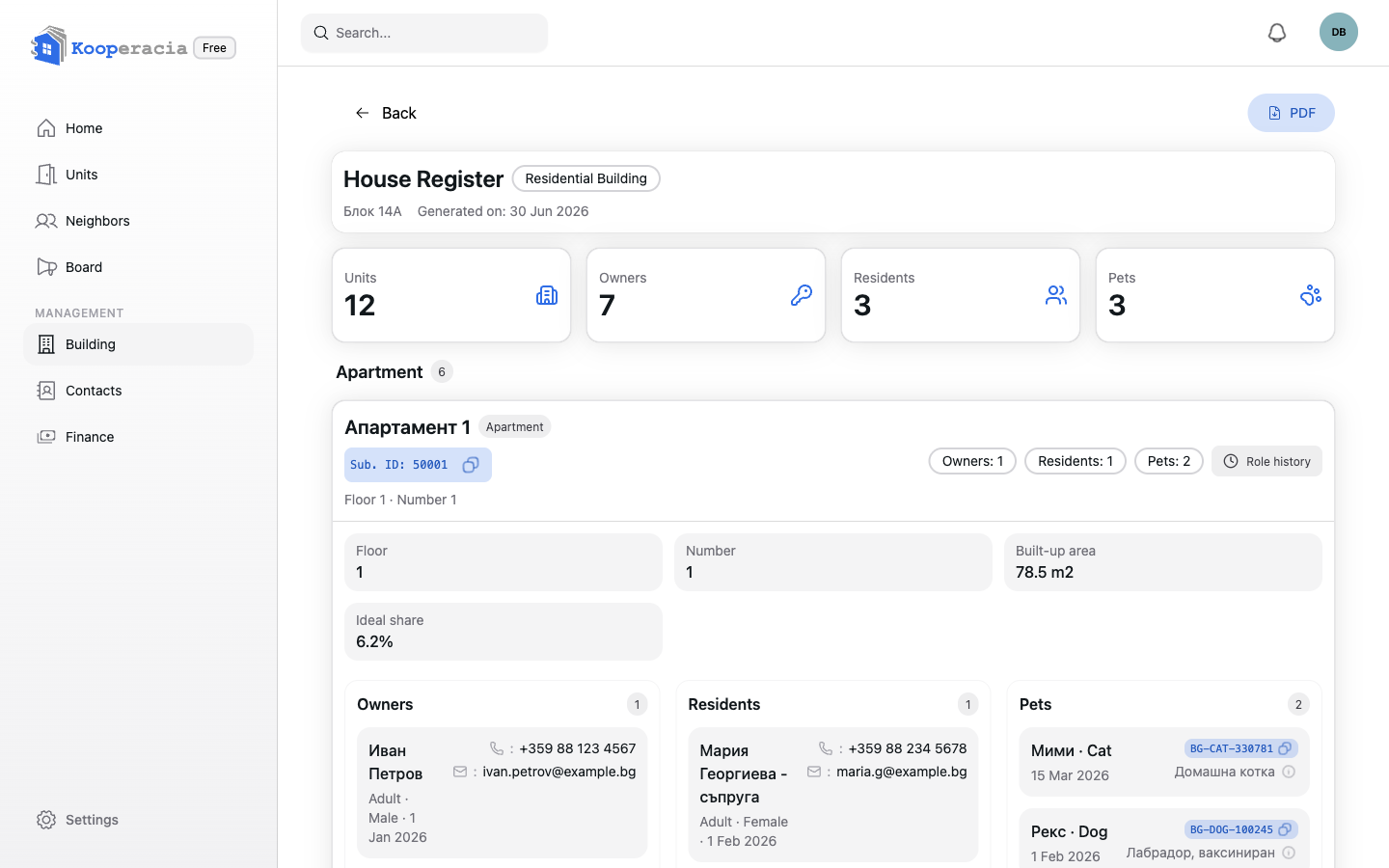Open the DB user avatar menu
The image size is (1389, 868).
point(1339,32)
